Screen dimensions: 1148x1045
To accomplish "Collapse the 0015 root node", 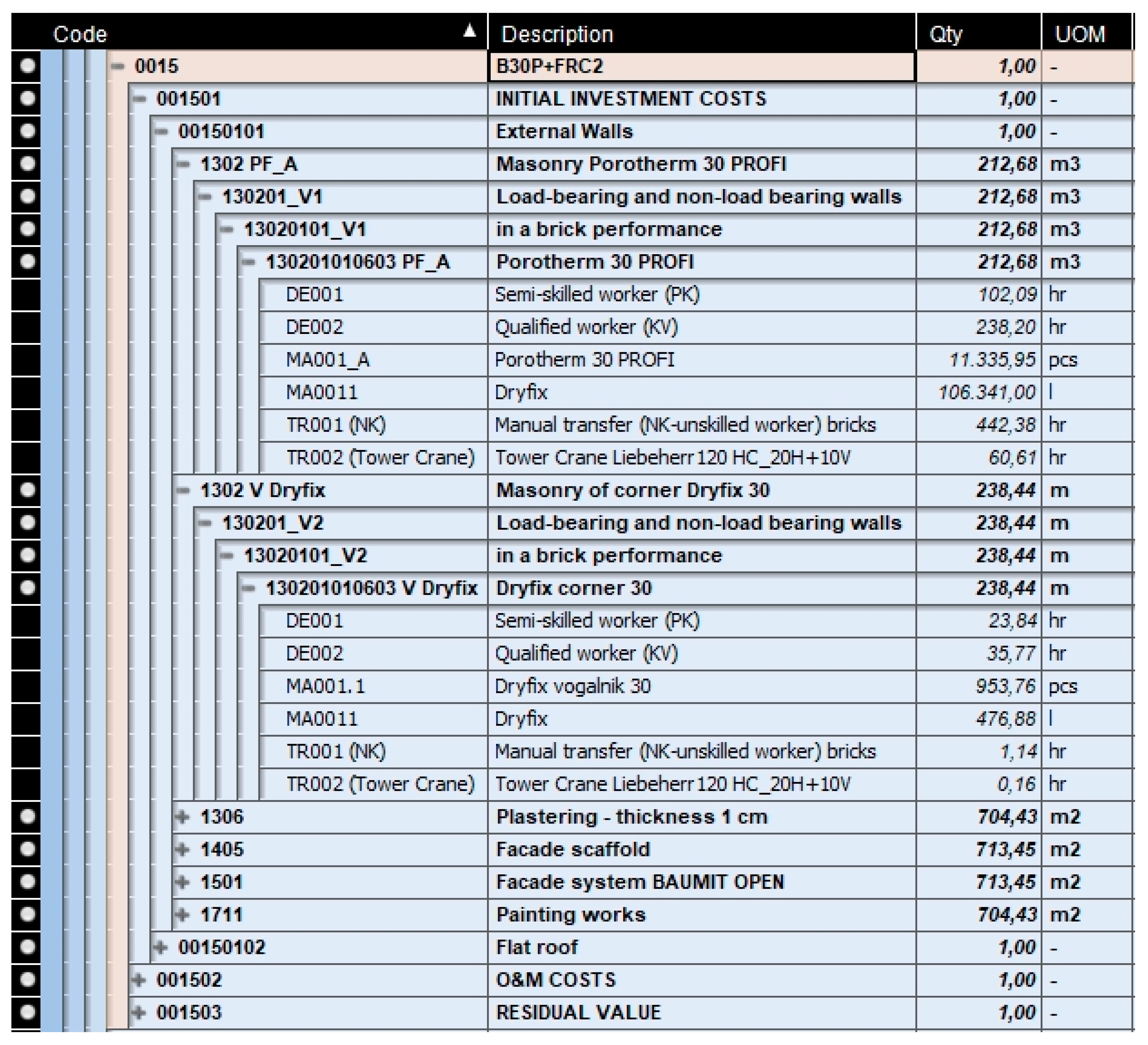I will tap(118, 67).
